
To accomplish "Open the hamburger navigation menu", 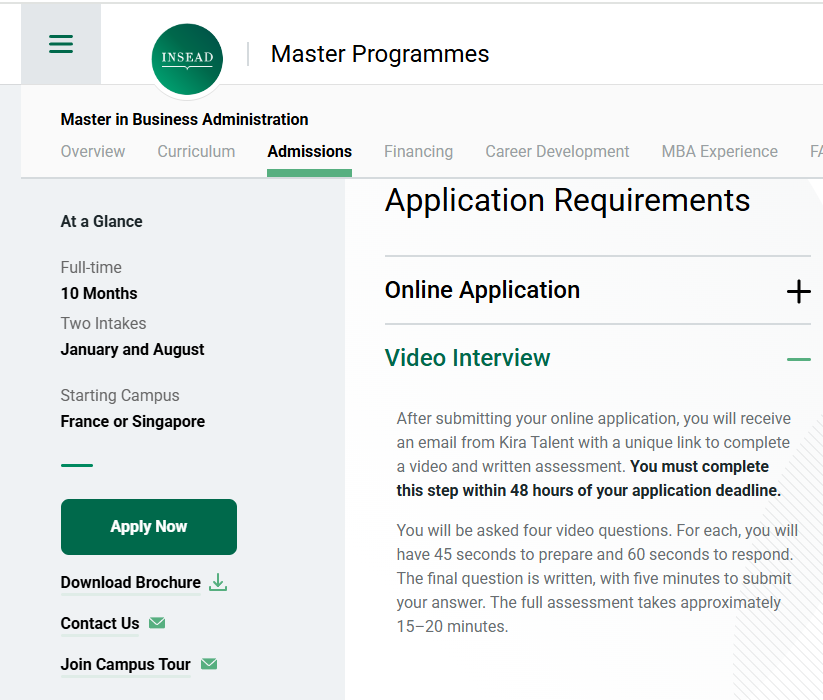I will [61, 45].
